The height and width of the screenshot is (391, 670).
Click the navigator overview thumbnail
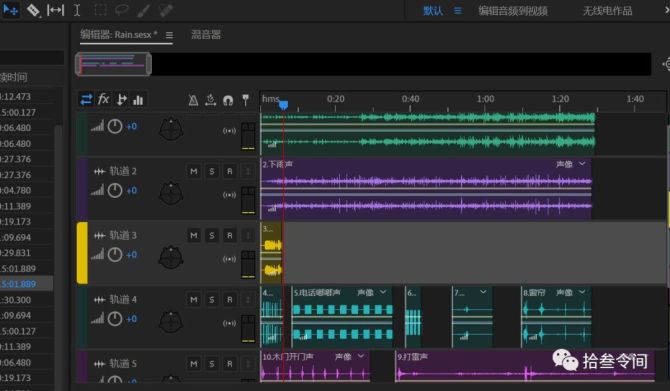114,64
